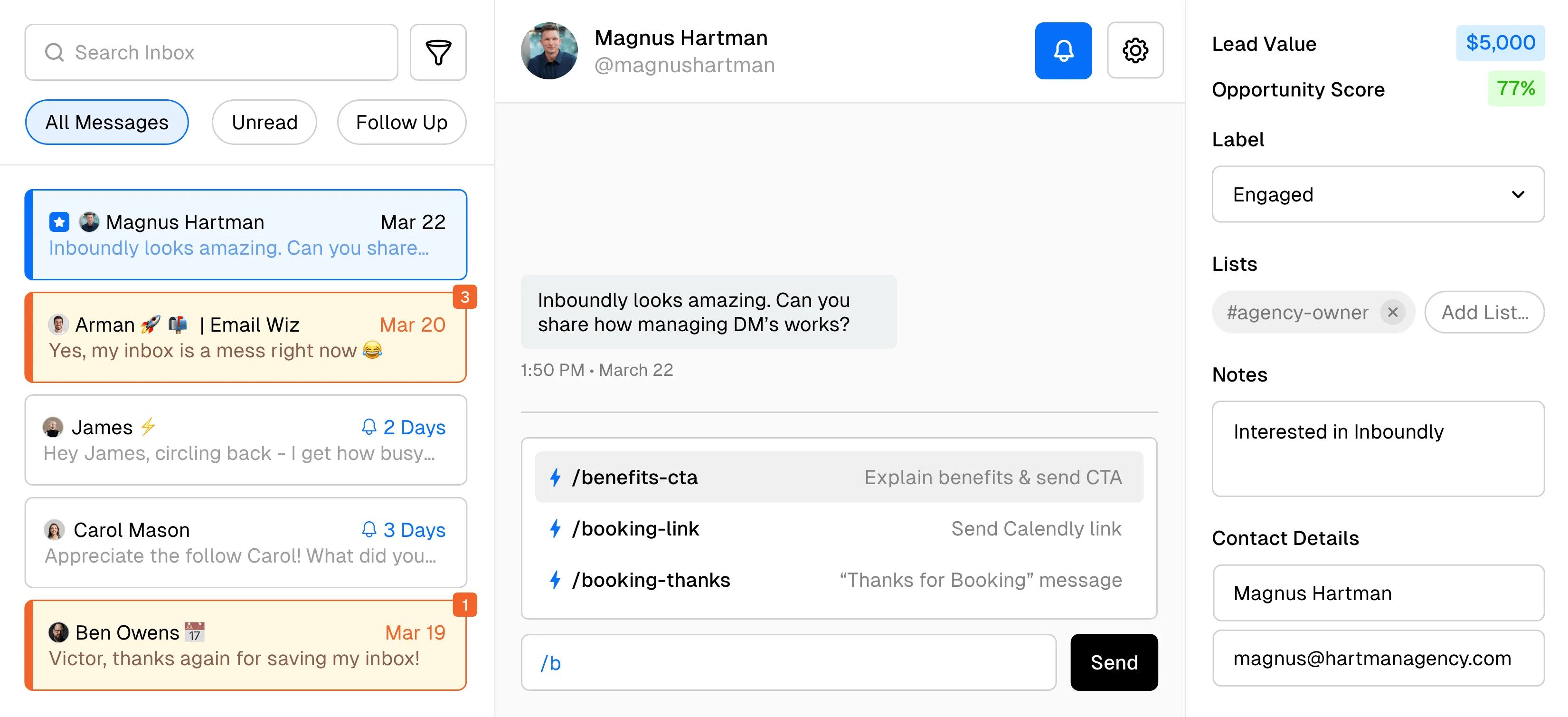Click Ben Owens's avatar in the list
The width and height of the screenshot is (1568, 717).
pyautogui.click(x=58, y=632)
